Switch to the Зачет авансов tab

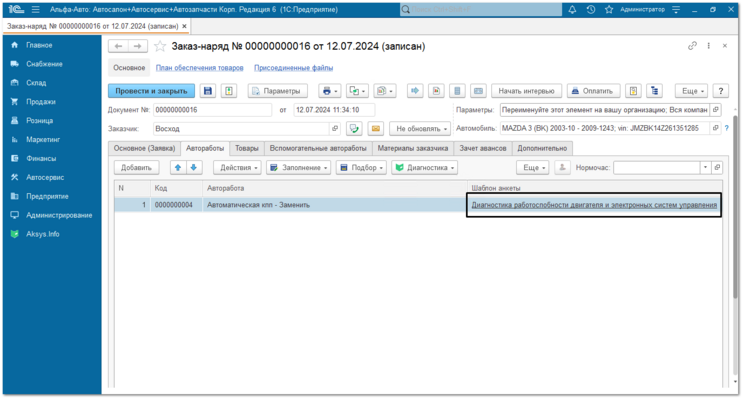(x=483, y=148)
